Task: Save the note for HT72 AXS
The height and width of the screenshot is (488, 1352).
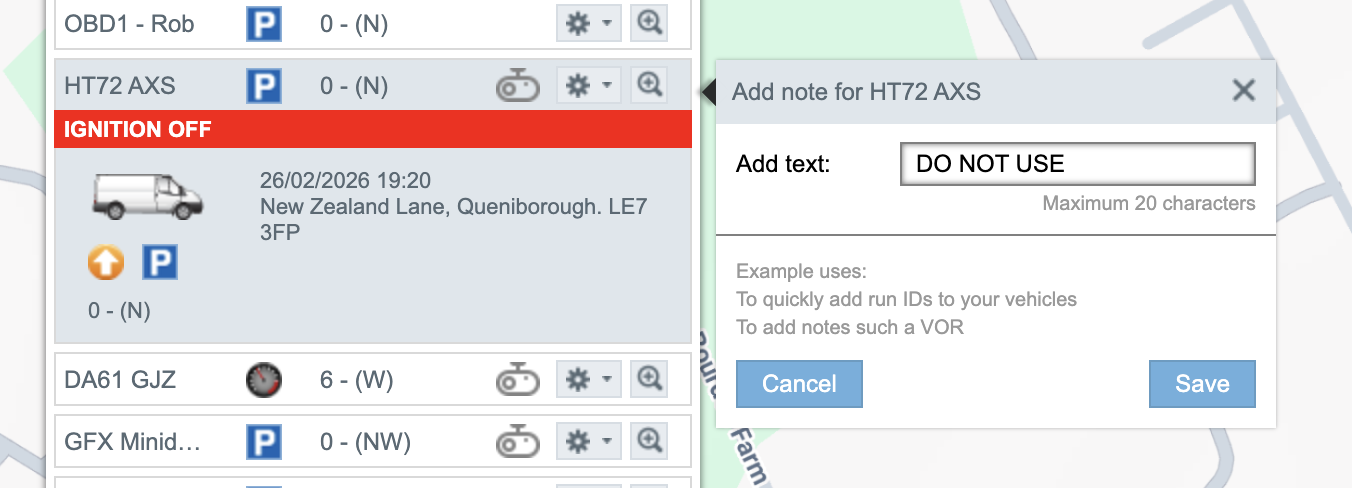Action: tap(1202, 384)
